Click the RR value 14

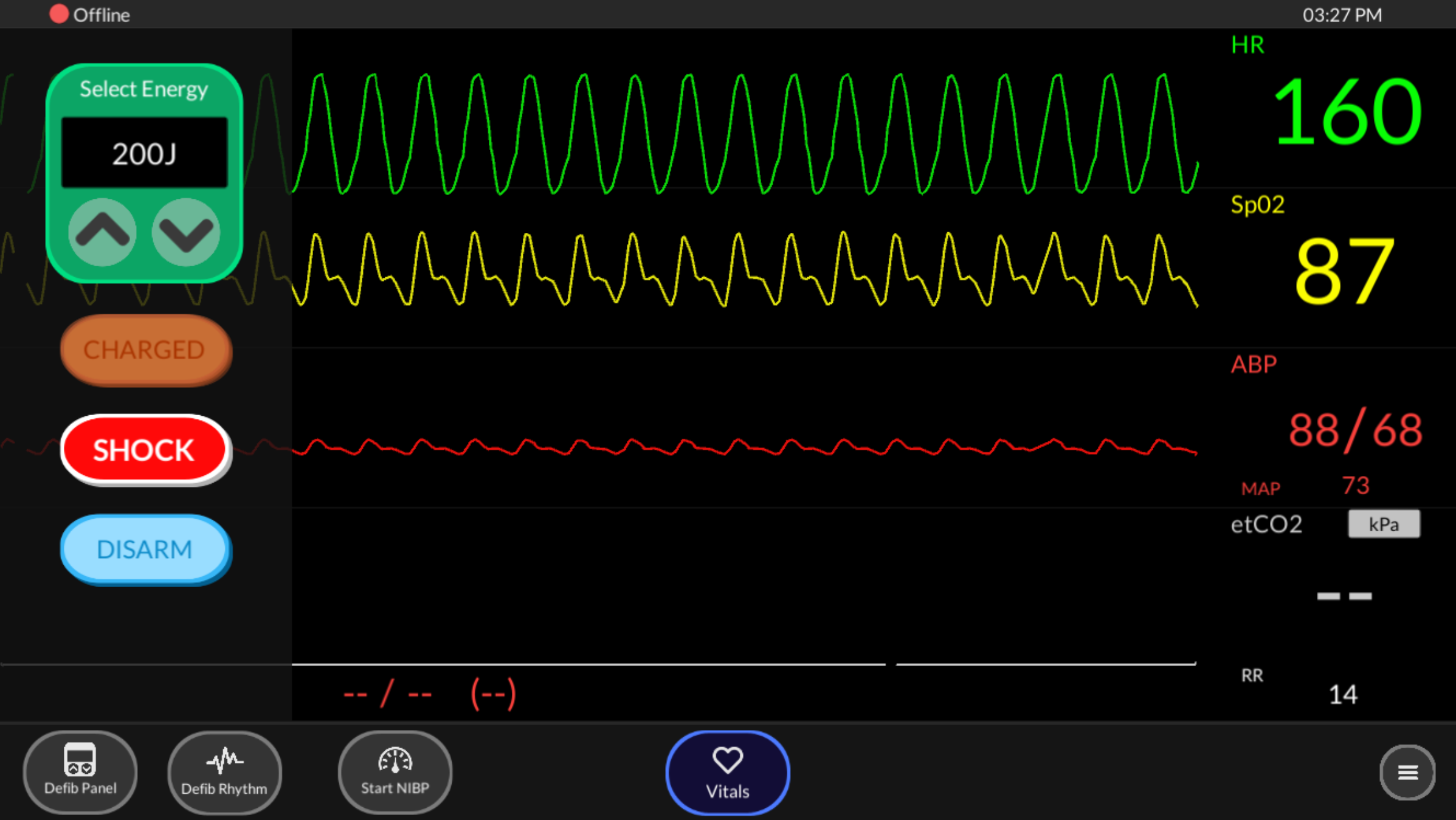(x=1343, y=694)
